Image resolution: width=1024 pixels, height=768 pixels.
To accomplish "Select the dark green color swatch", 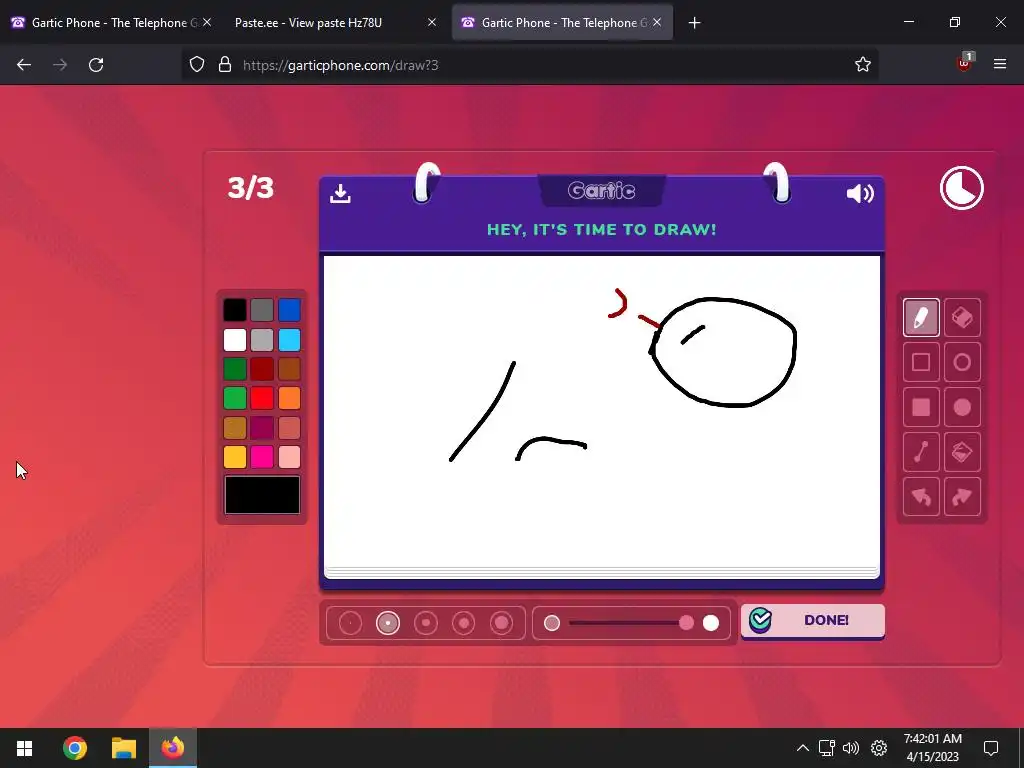I will pos(235,369).
